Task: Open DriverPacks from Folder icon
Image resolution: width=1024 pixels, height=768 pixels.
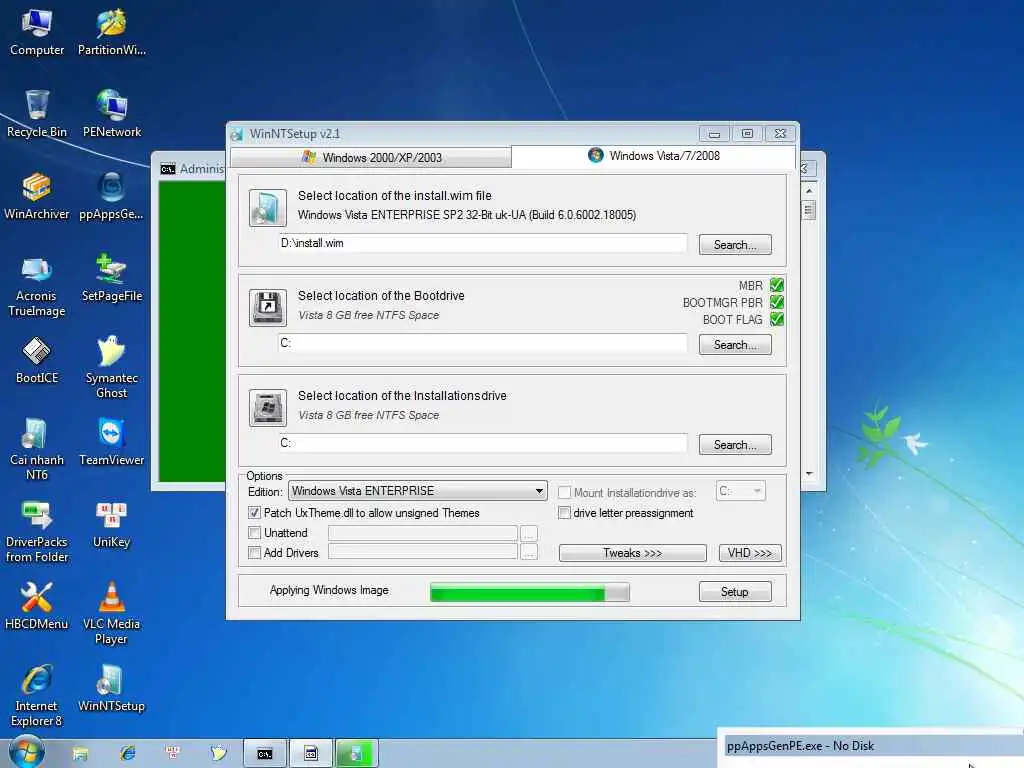Action: point(37,532)
